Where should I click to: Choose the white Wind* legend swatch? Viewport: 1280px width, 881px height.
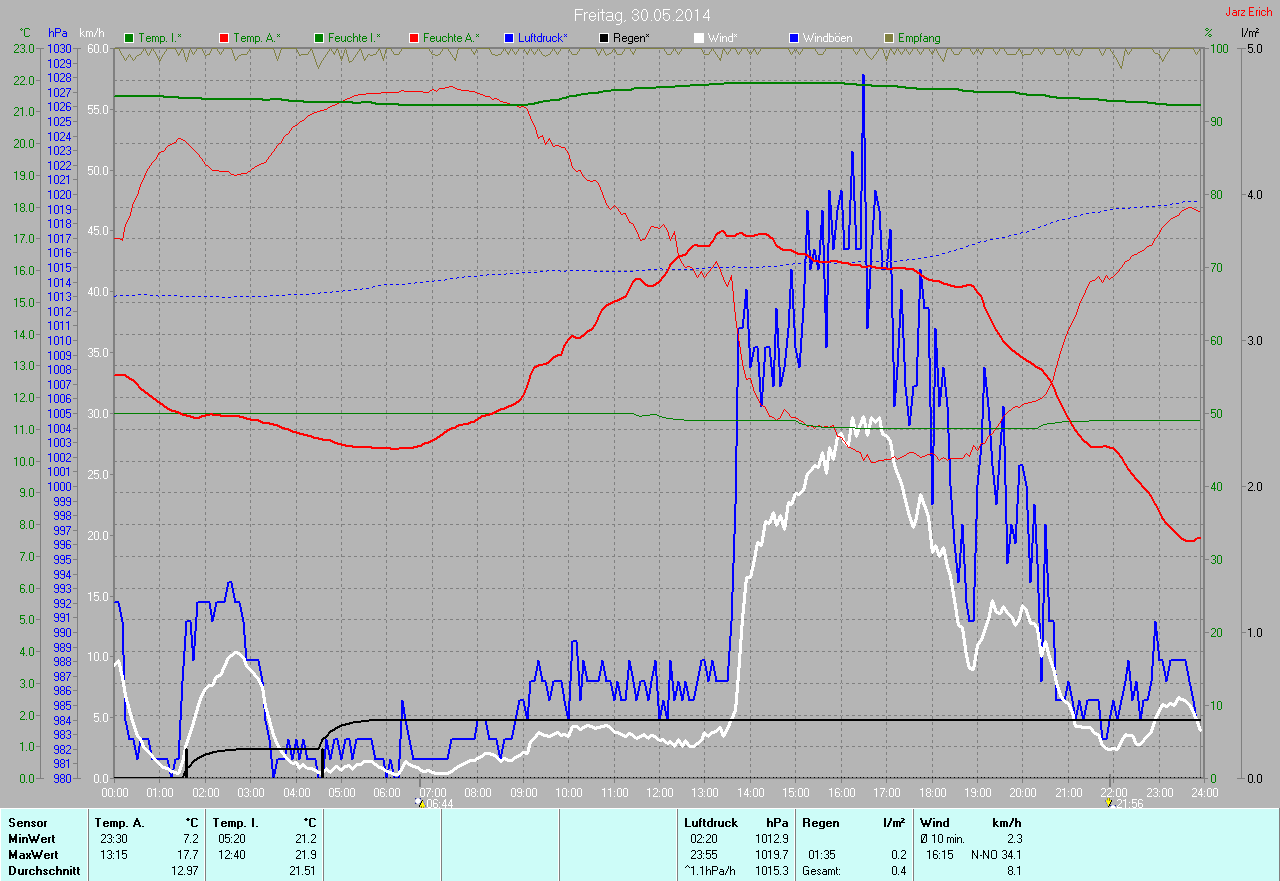coord(699,38)
